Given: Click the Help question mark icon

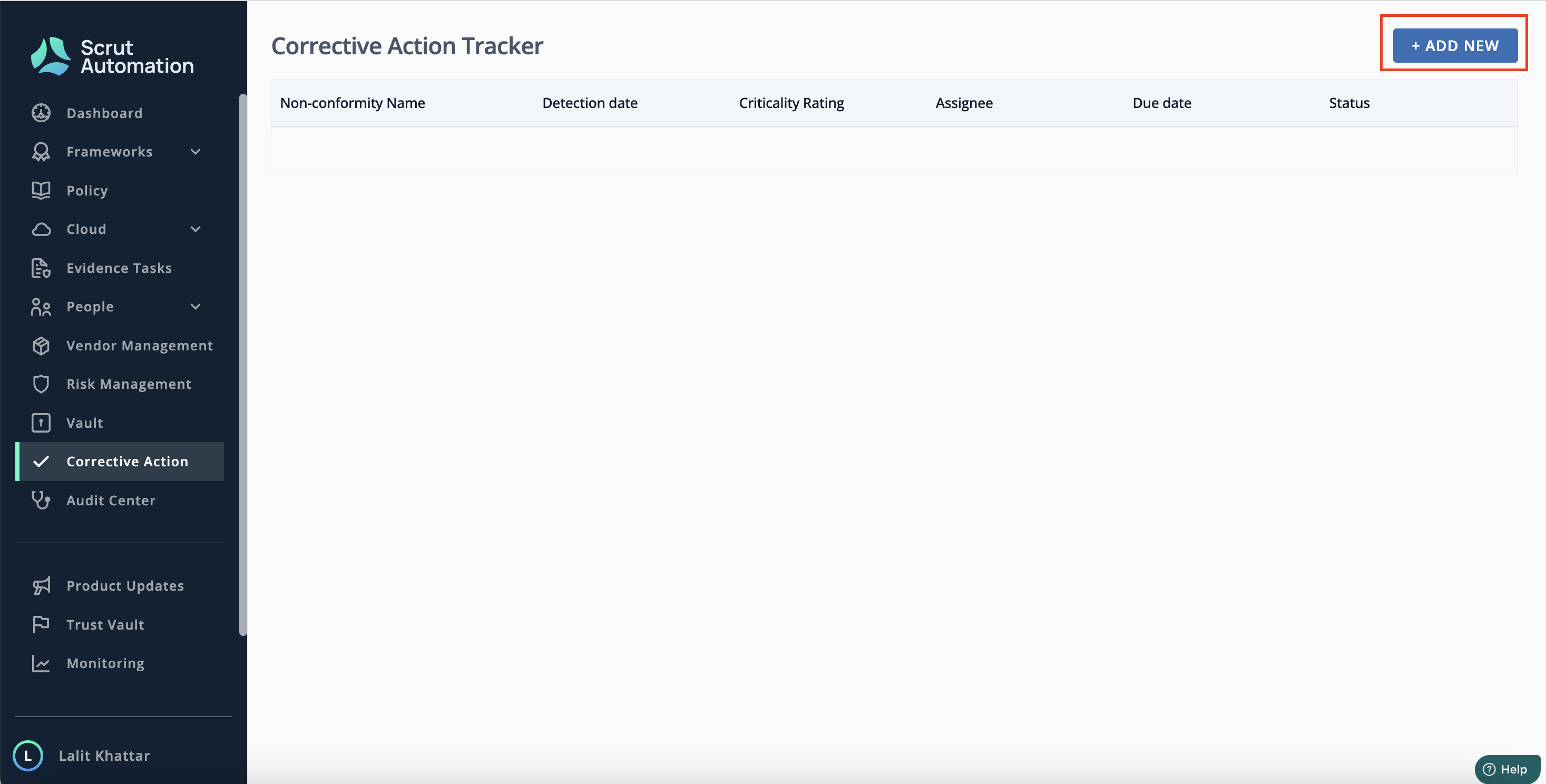Looking at the screenshot, I should click(1489, 770).
